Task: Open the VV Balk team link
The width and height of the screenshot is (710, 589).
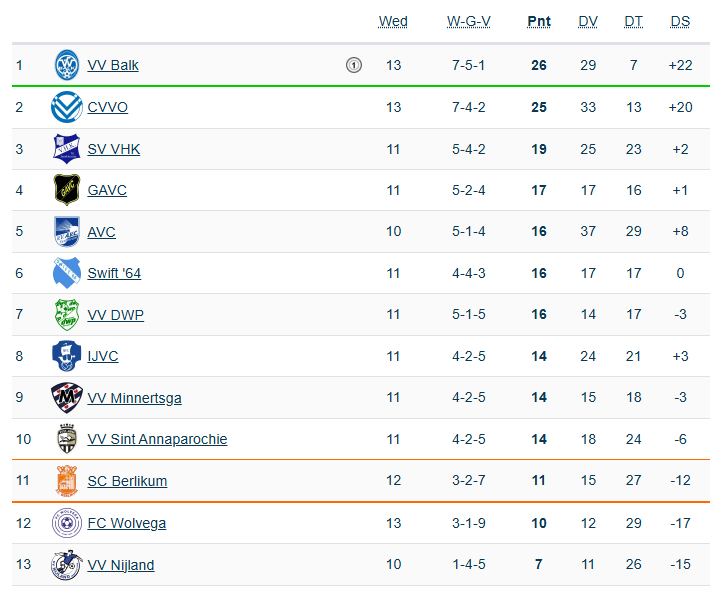Action: [x=113, y=65]
